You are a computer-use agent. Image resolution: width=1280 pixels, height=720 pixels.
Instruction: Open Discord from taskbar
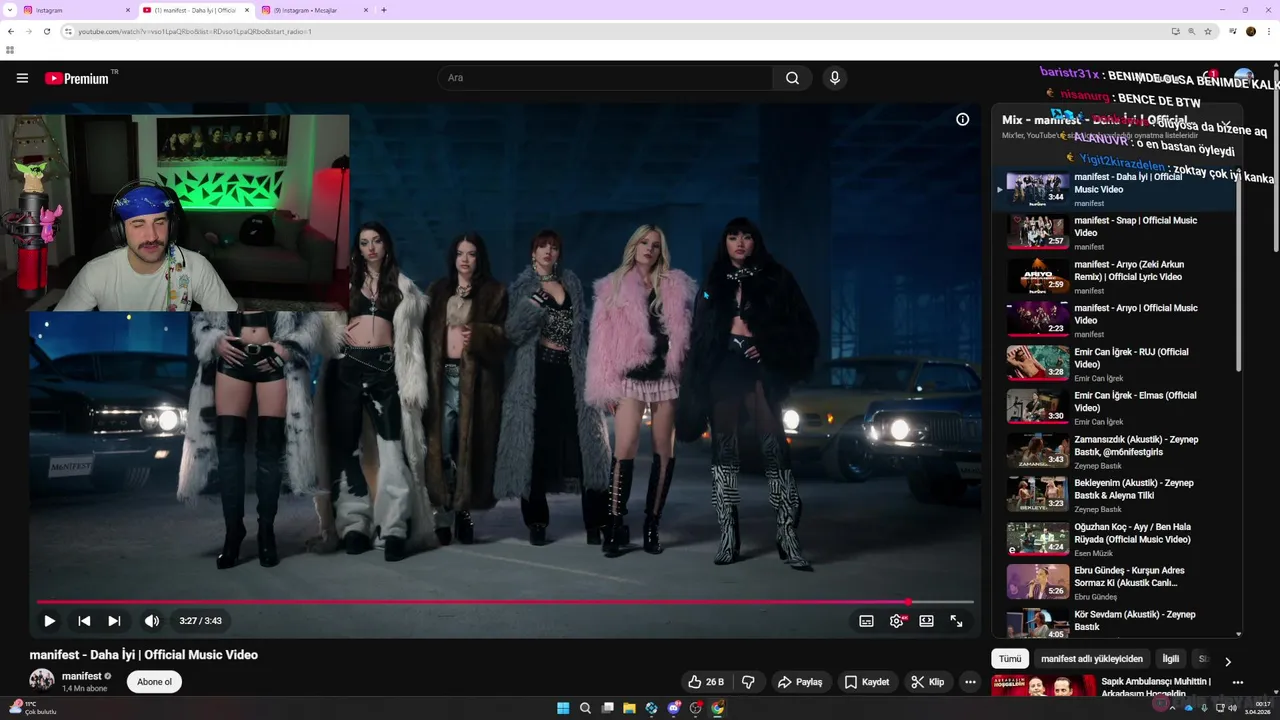coord(673,708)
